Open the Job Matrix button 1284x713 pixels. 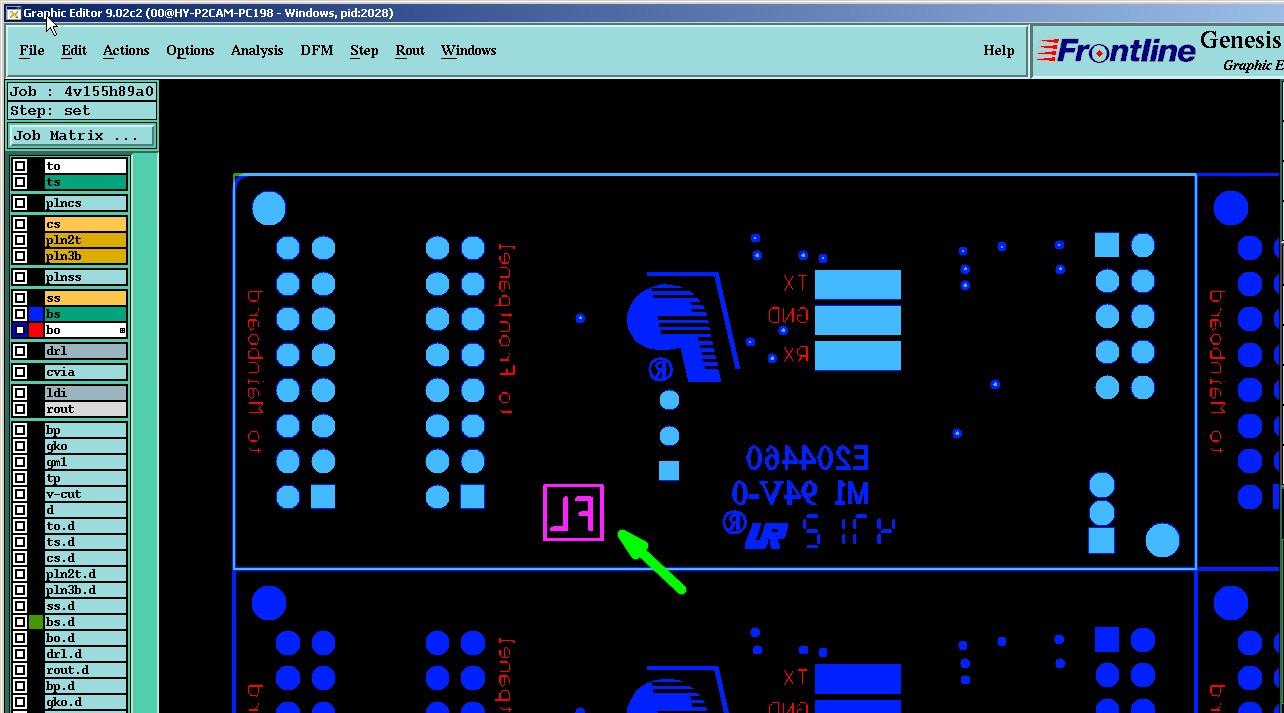pyautogui.click(x=82, y=135)
